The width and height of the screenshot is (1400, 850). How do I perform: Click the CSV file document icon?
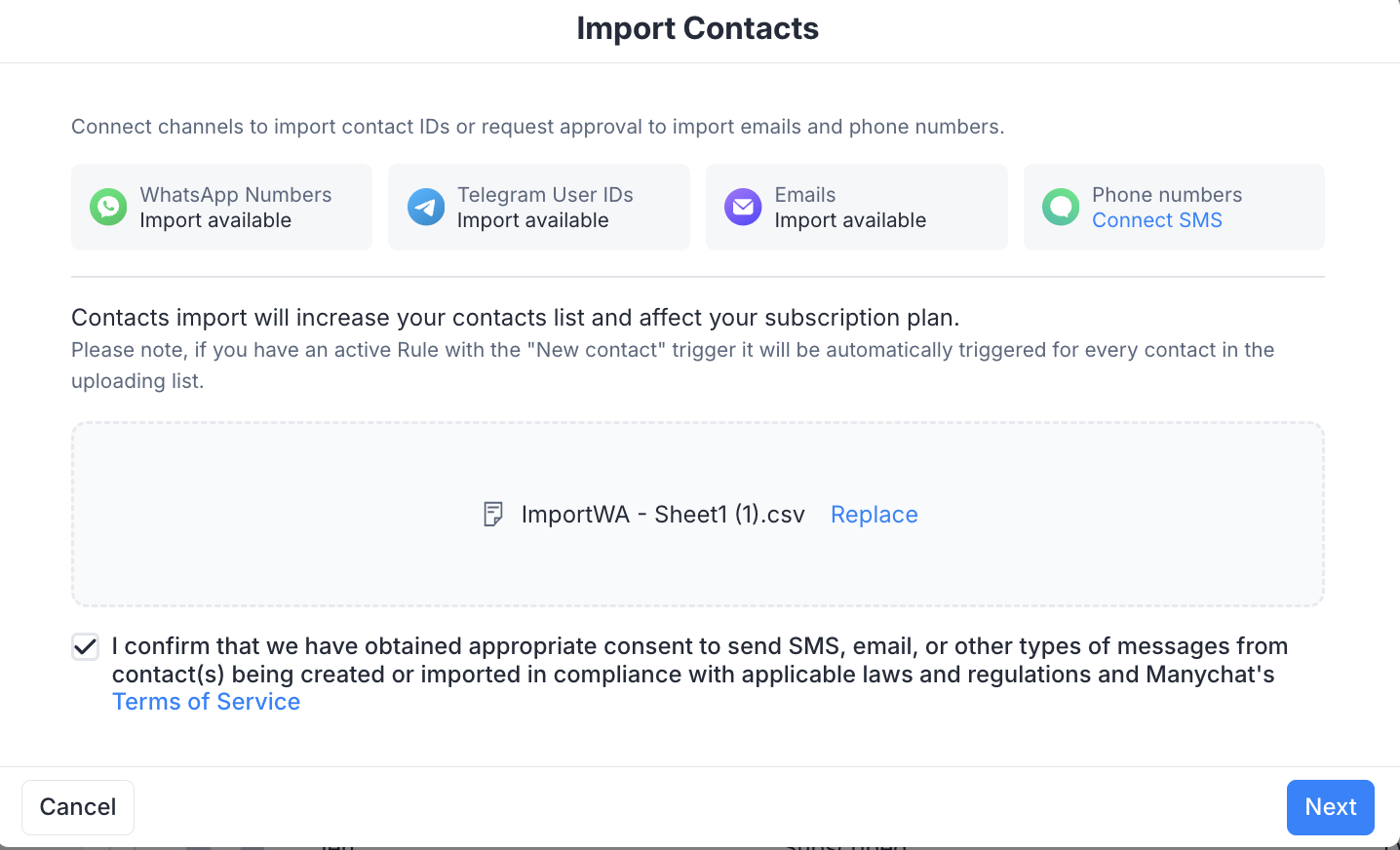coord(493,515)
